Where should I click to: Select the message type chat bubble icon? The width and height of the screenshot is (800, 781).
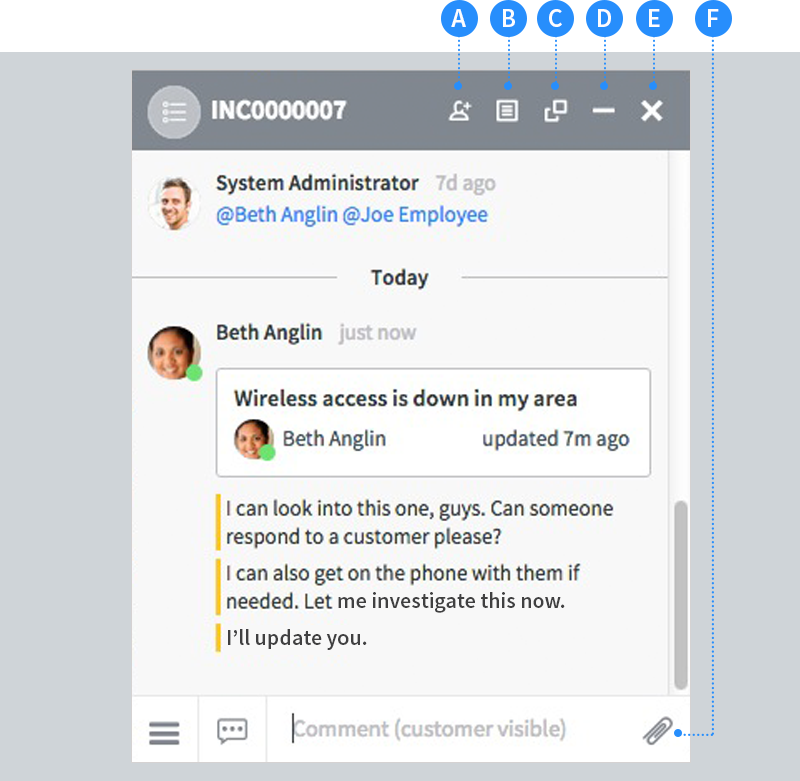pos(232,731)
